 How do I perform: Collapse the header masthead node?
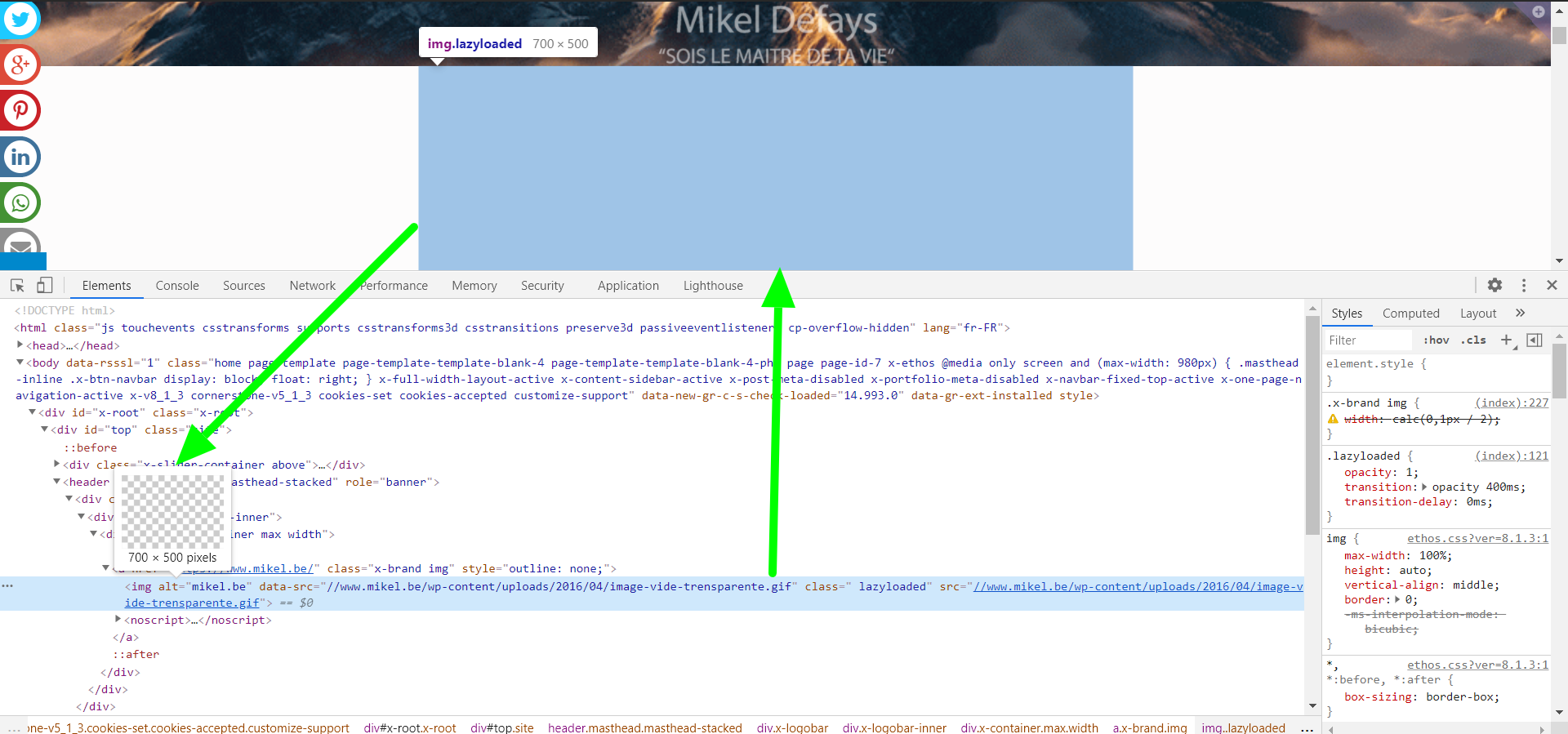click(x=57, y=482)
